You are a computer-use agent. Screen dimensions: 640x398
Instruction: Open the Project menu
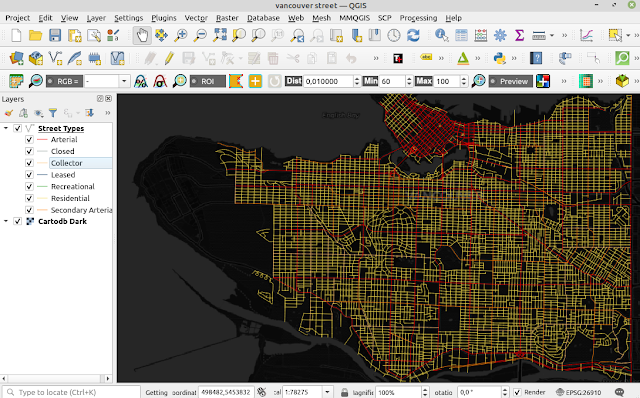[x=18, y=18]
